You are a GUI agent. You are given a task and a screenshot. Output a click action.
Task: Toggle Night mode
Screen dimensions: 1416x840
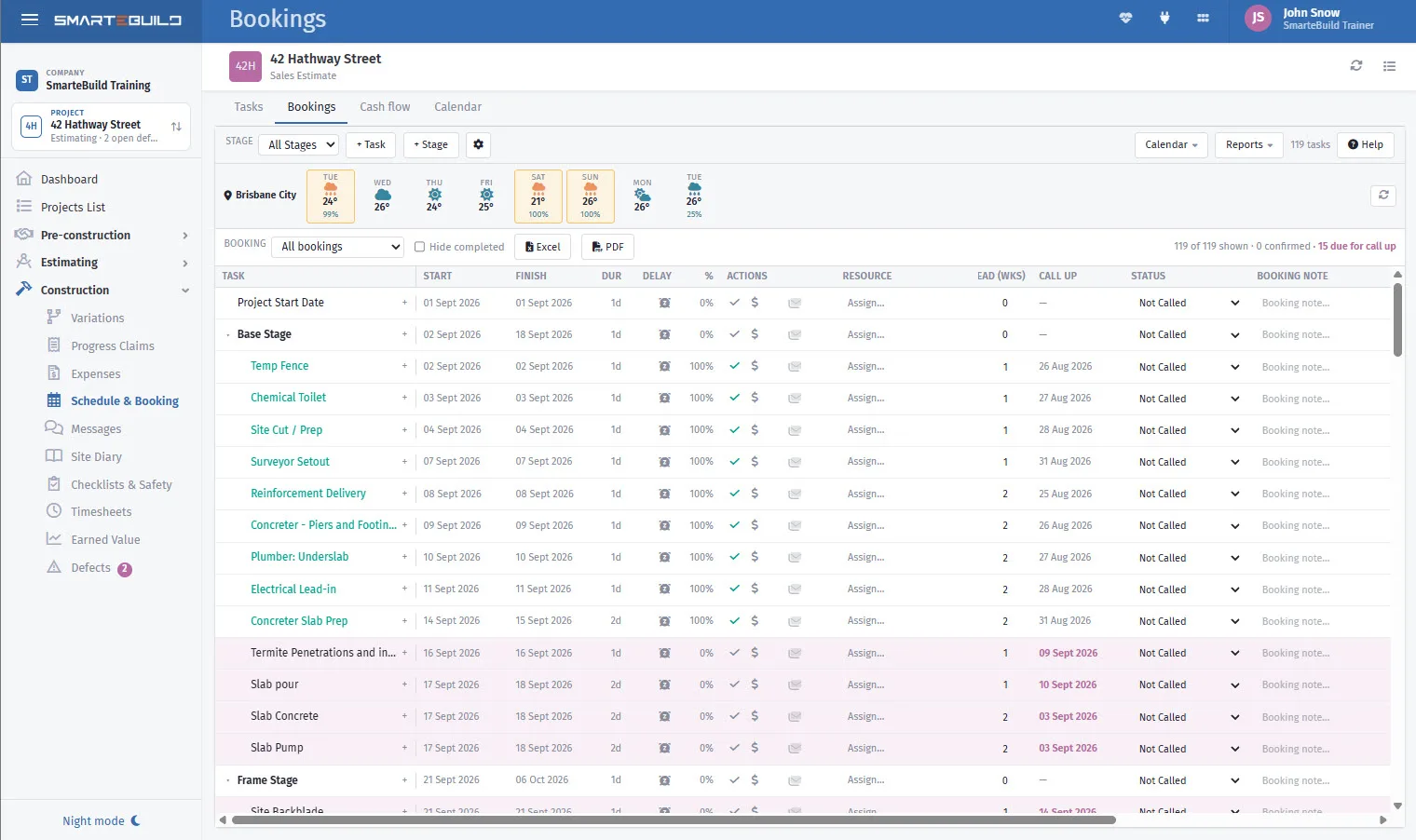tap(101, 820)
